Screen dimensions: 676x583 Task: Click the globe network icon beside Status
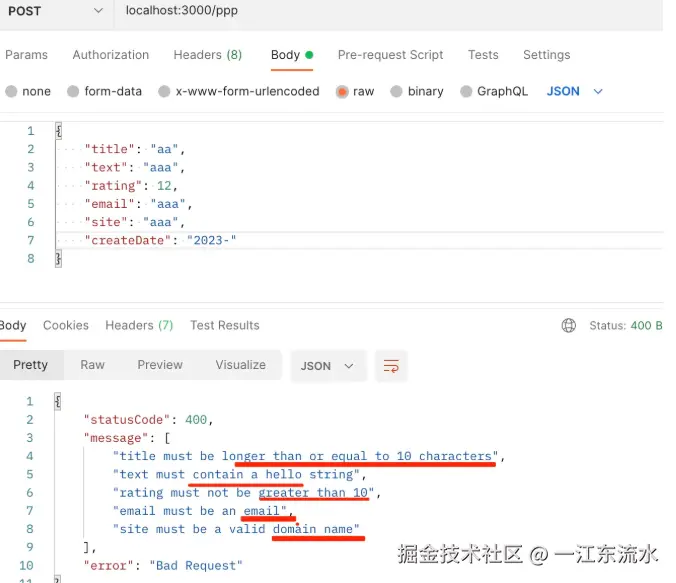point(568,326)
